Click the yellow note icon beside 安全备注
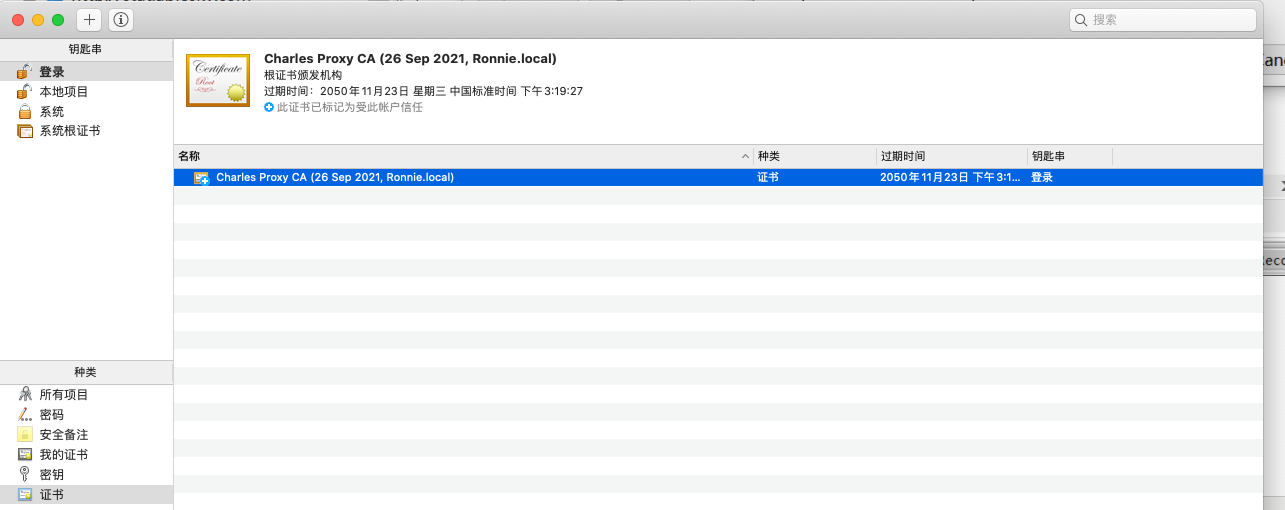Screen dimensions: 1285x510 point(25,434)
